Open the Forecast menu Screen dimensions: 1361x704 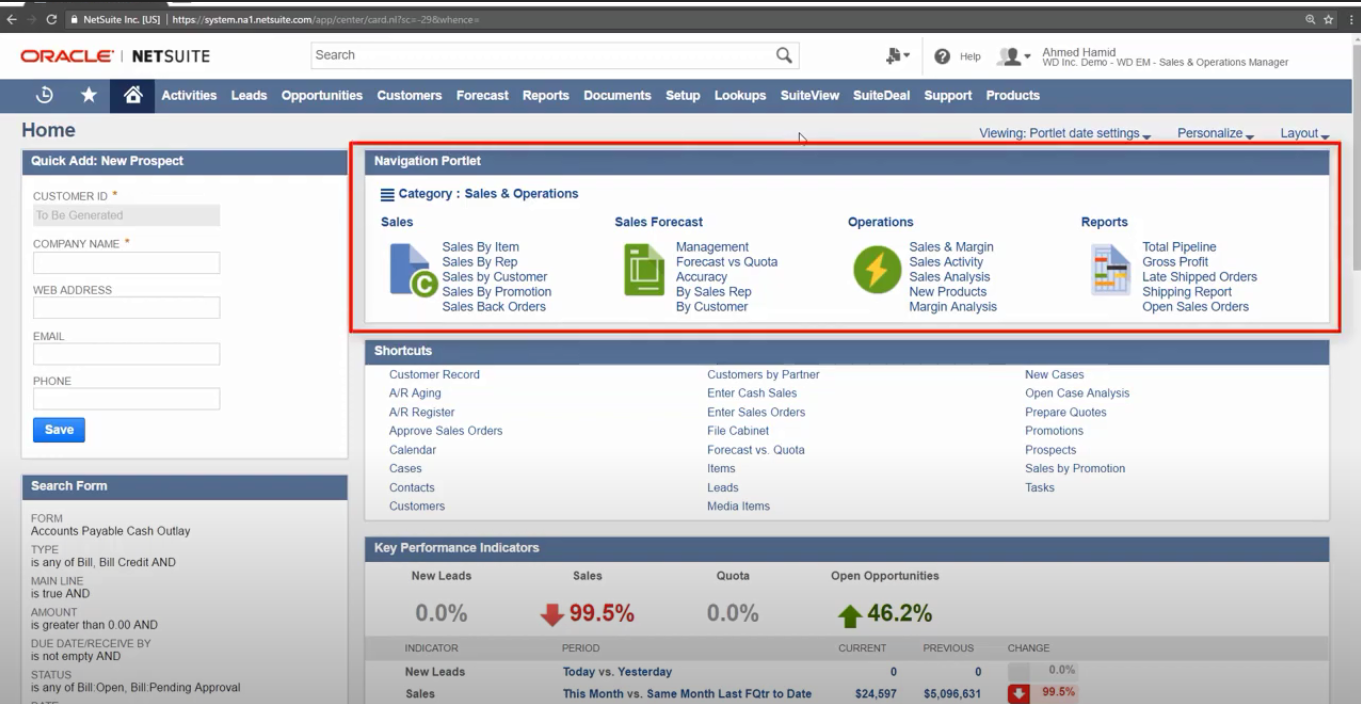click(482, 95)
